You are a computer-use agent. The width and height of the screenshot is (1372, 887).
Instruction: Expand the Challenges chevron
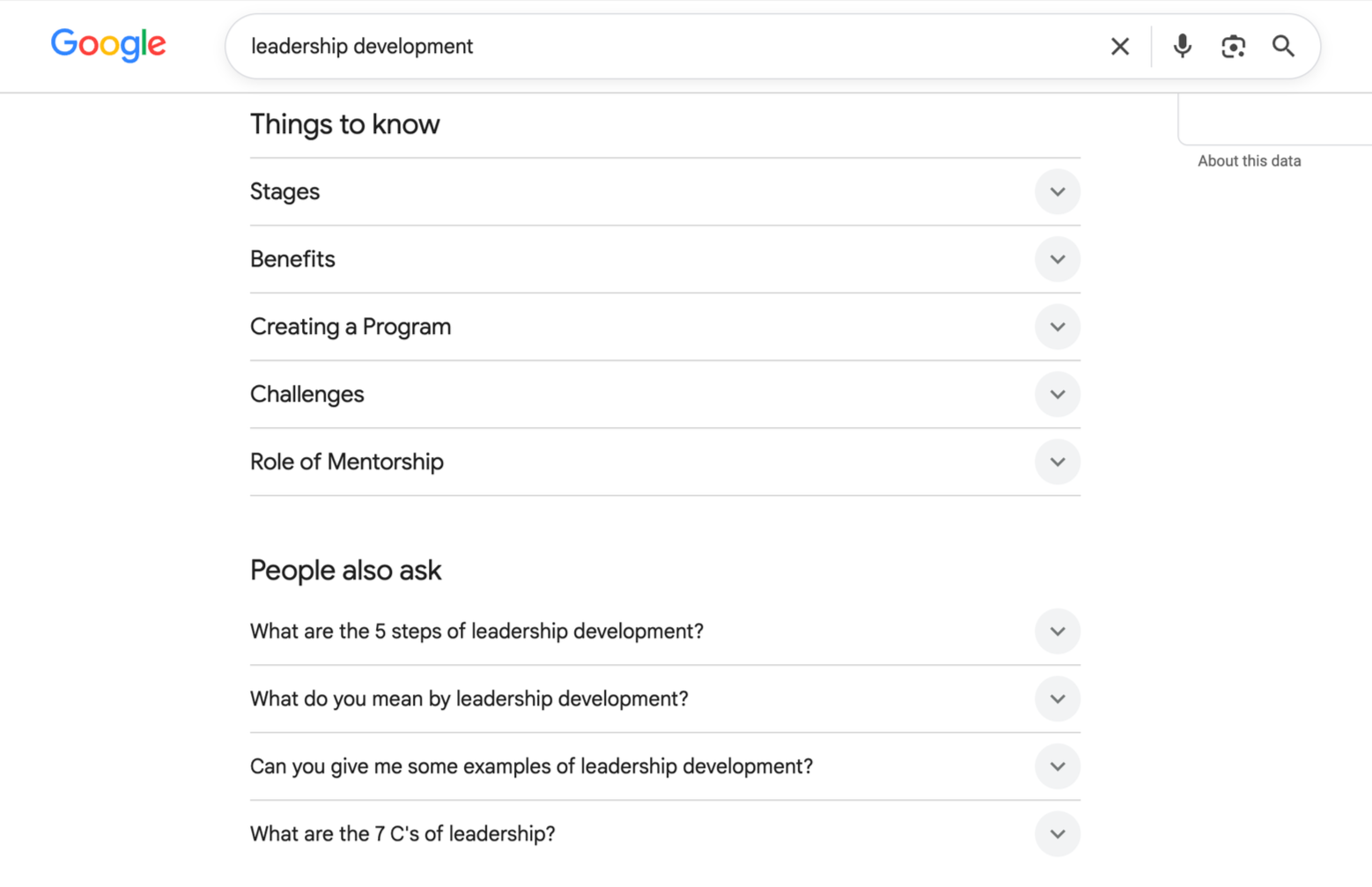click(x=1058, y=395)
